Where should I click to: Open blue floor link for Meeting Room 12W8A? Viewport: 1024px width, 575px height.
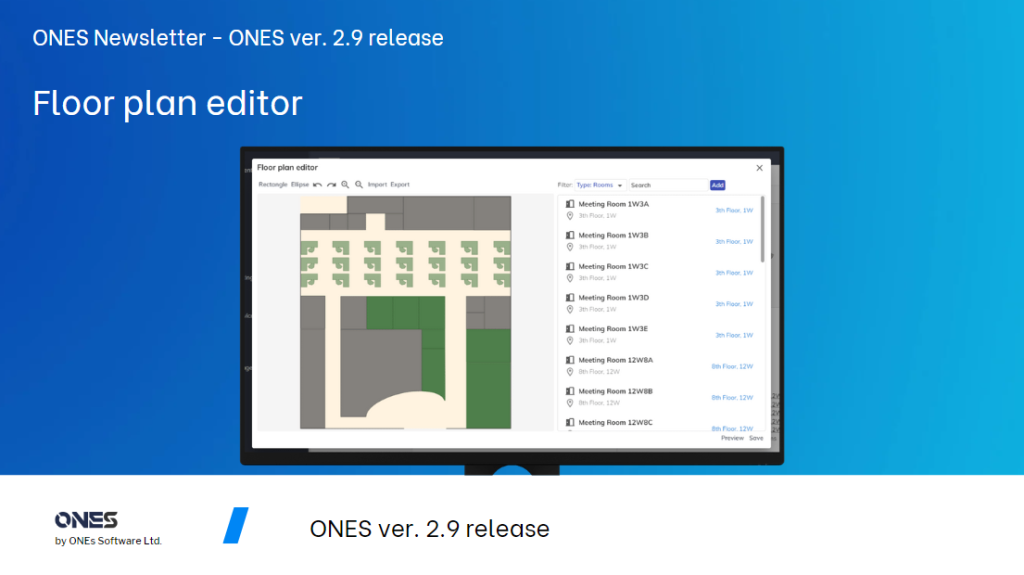[732, 367]
